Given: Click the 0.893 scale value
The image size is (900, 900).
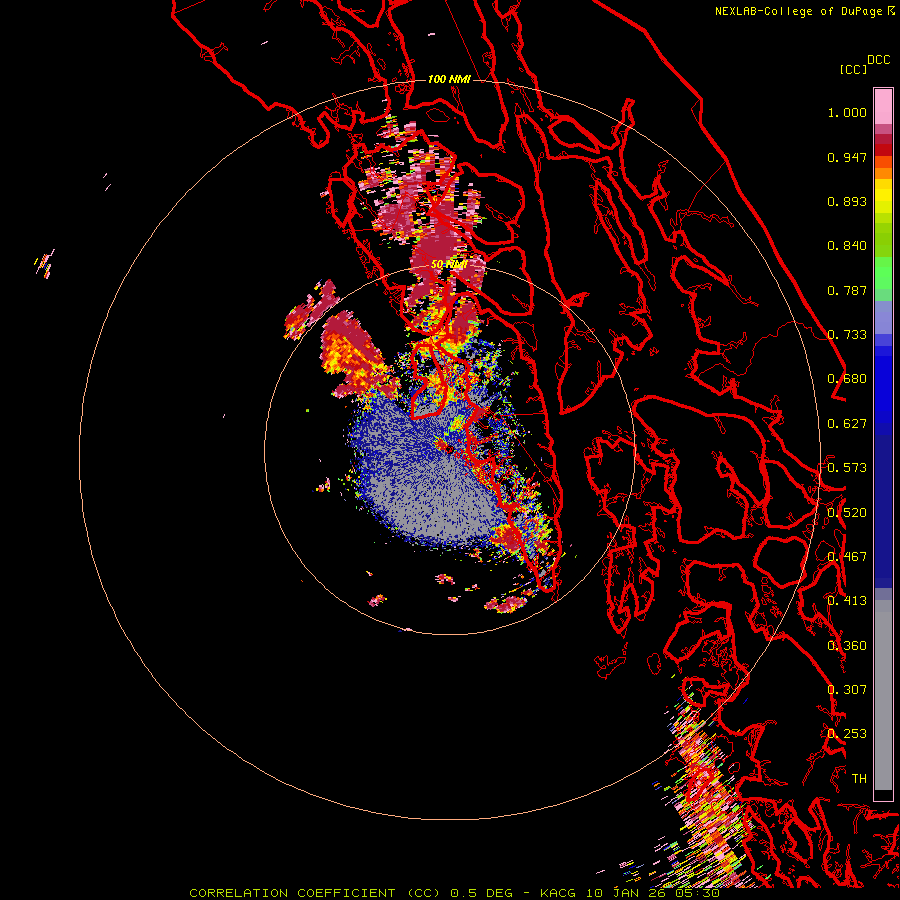Looking at the screenshot, I should tap(847, 201).
